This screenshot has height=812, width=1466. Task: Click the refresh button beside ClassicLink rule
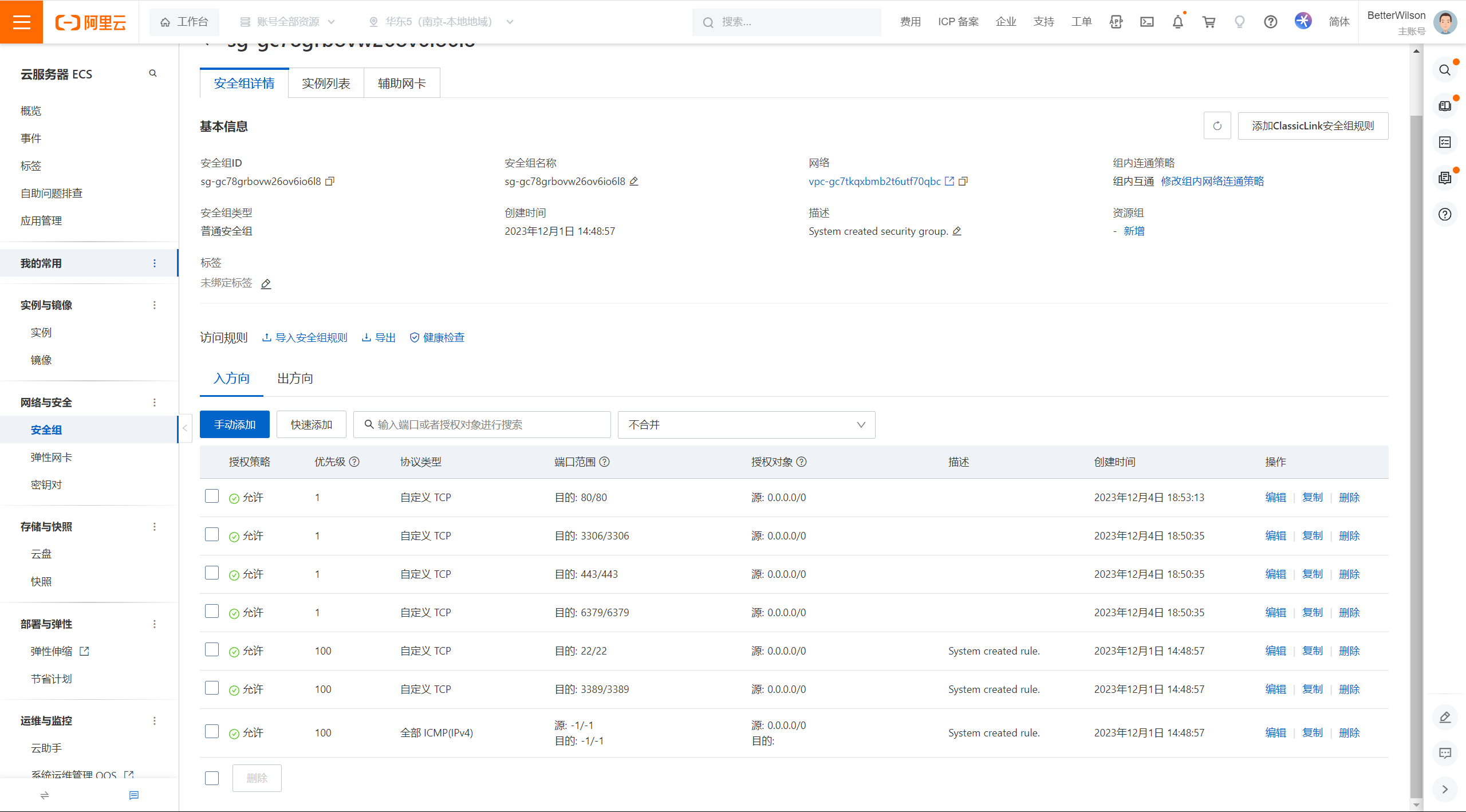pyautogui.click(x=1217, y=126)
